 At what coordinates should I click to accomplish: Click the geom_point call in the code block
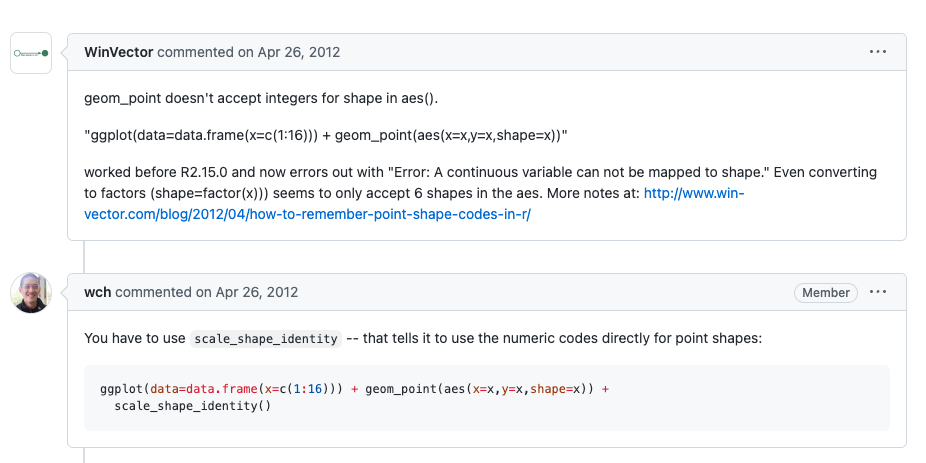point(480,389)
